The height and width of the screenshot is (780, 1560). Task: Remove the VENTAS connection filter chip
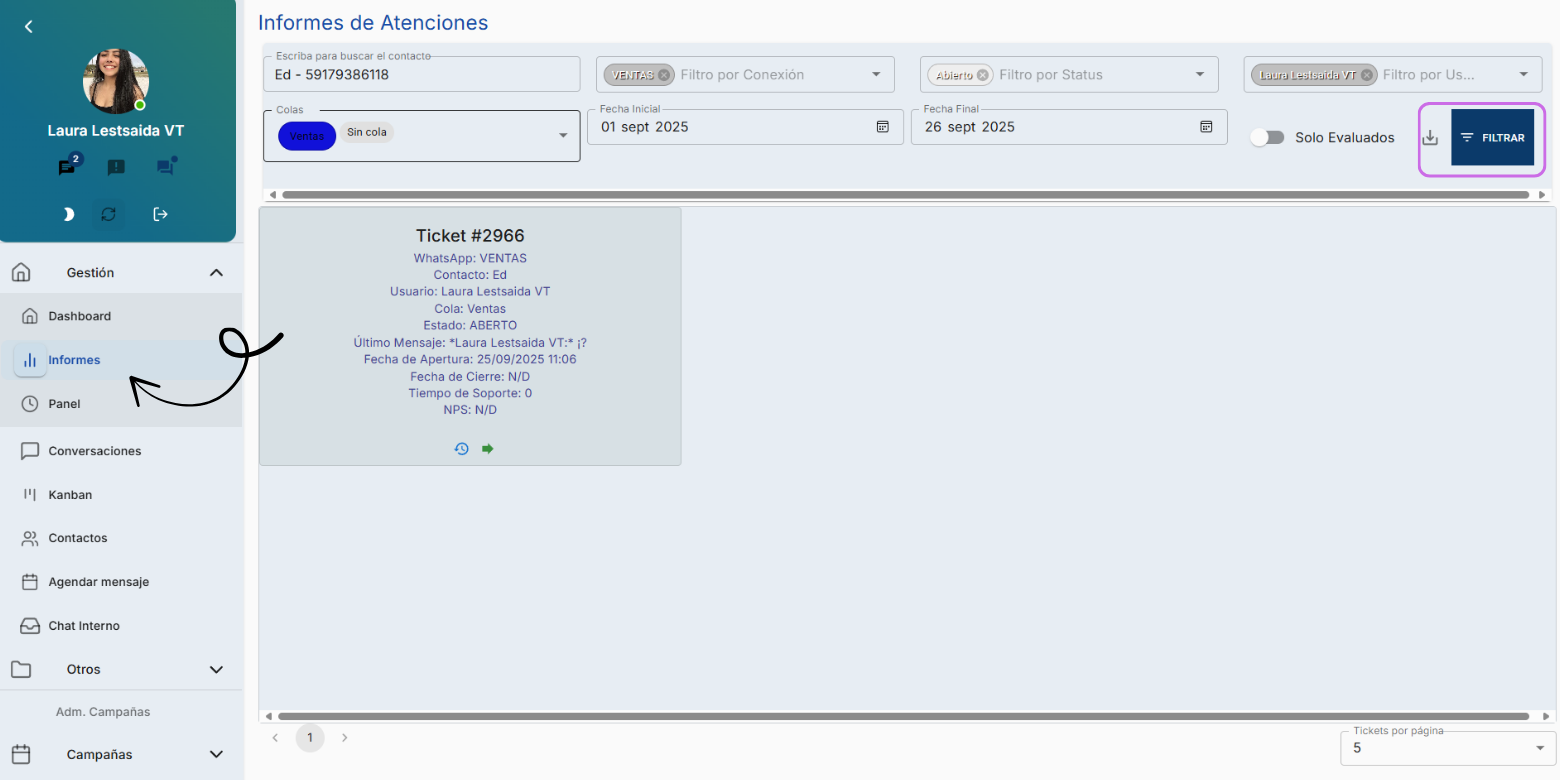pos(664,75)
